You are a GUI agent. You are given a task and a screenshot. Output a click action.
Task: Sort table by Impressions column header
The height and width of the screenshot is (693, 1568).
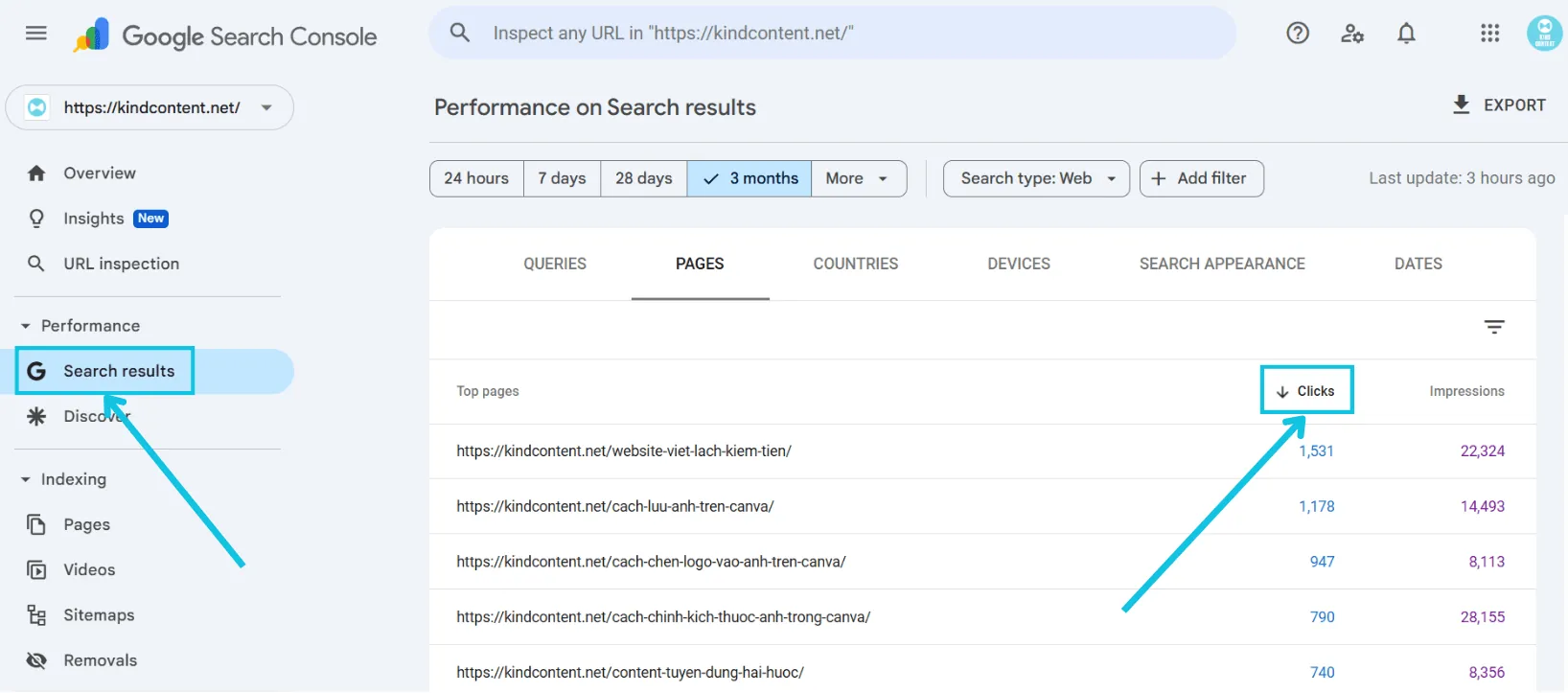pos(1466,391)
